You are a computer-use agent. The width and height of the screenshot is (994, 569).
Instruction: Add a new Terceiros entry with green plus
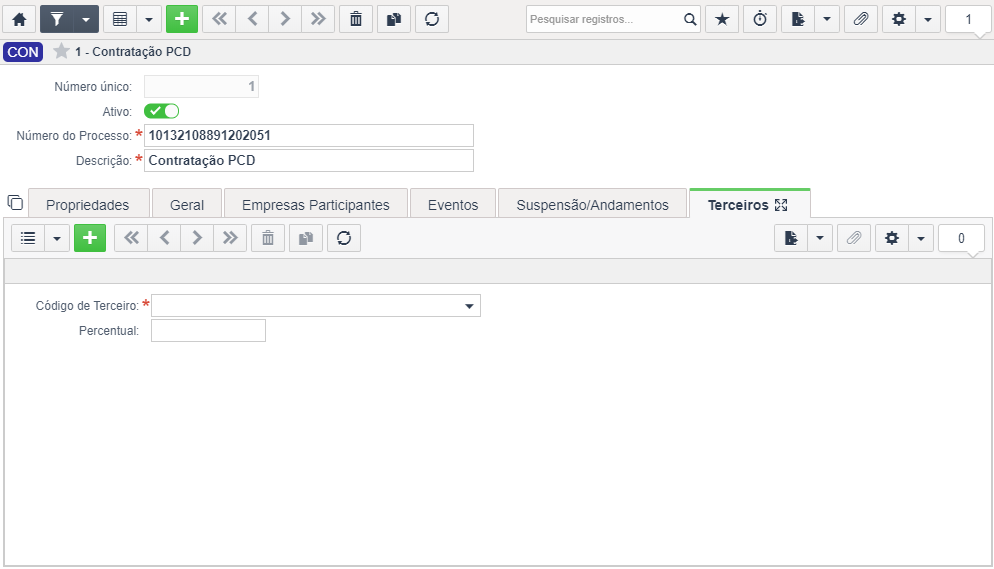(90, 238)
